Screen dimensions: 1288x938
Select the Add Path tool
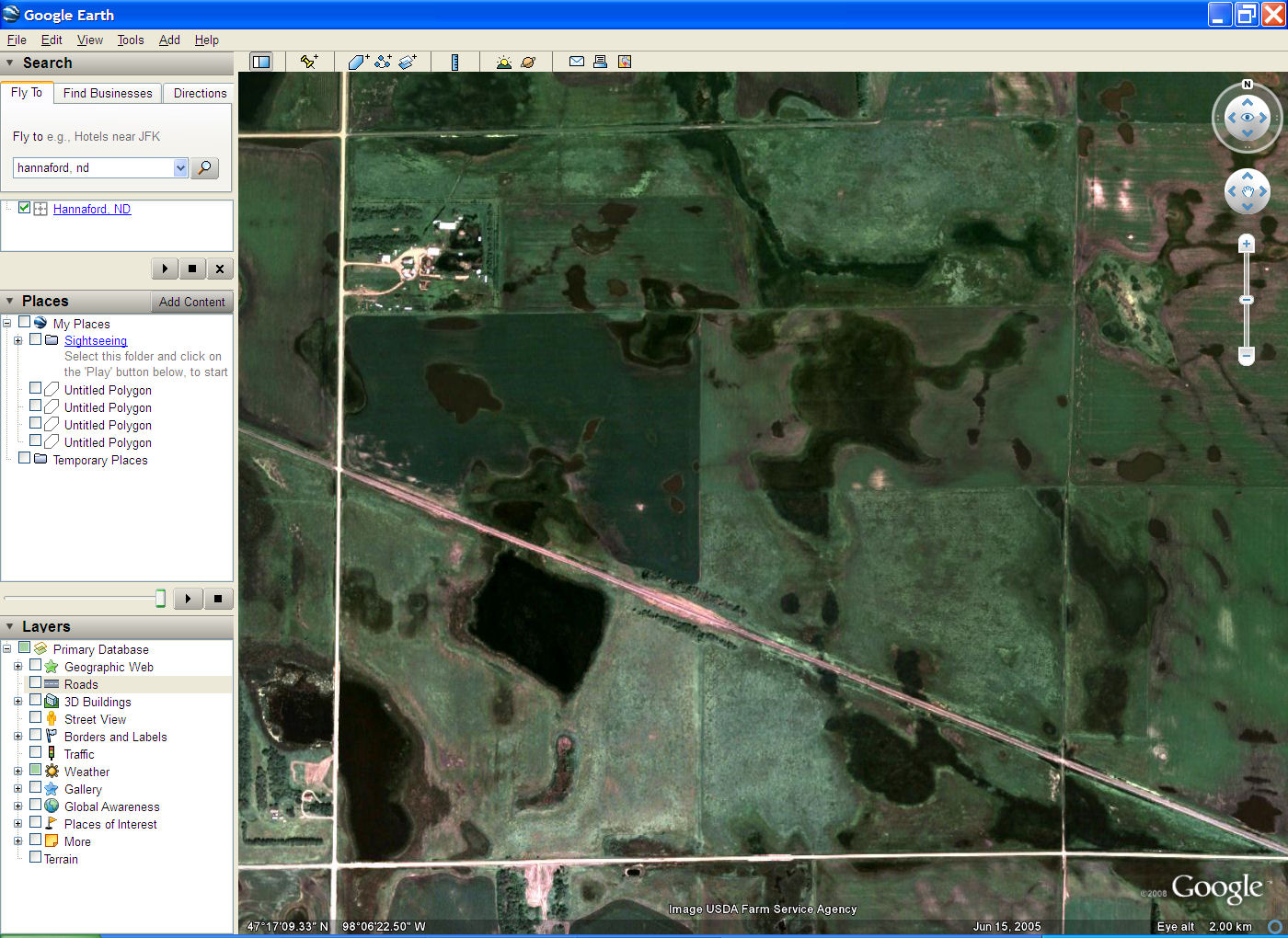tap(383, 62)
